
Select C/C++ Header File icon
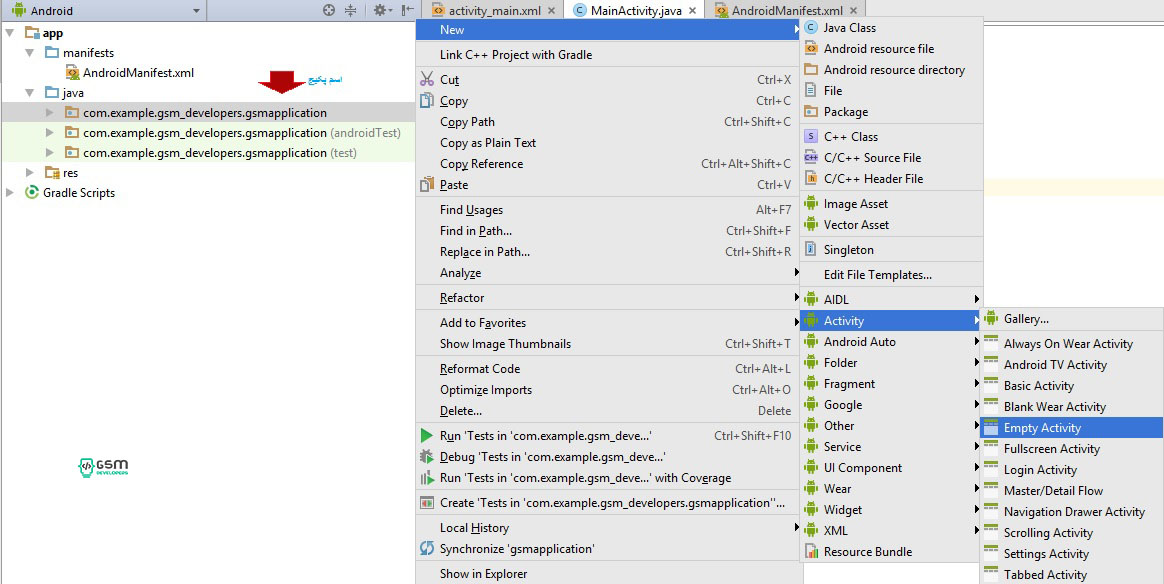coord(811,178)
